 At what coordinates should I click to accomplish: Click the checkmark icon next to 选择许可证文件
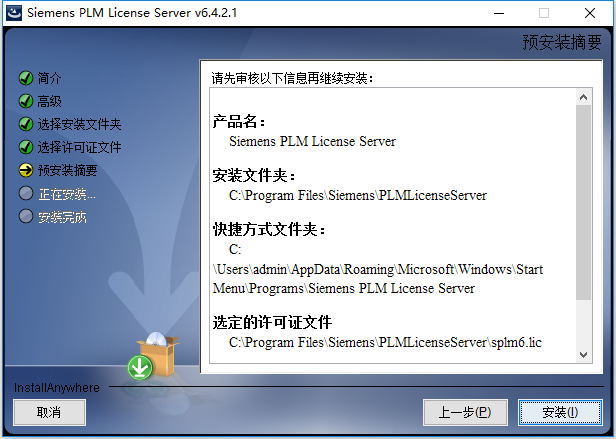coord(26,147)
